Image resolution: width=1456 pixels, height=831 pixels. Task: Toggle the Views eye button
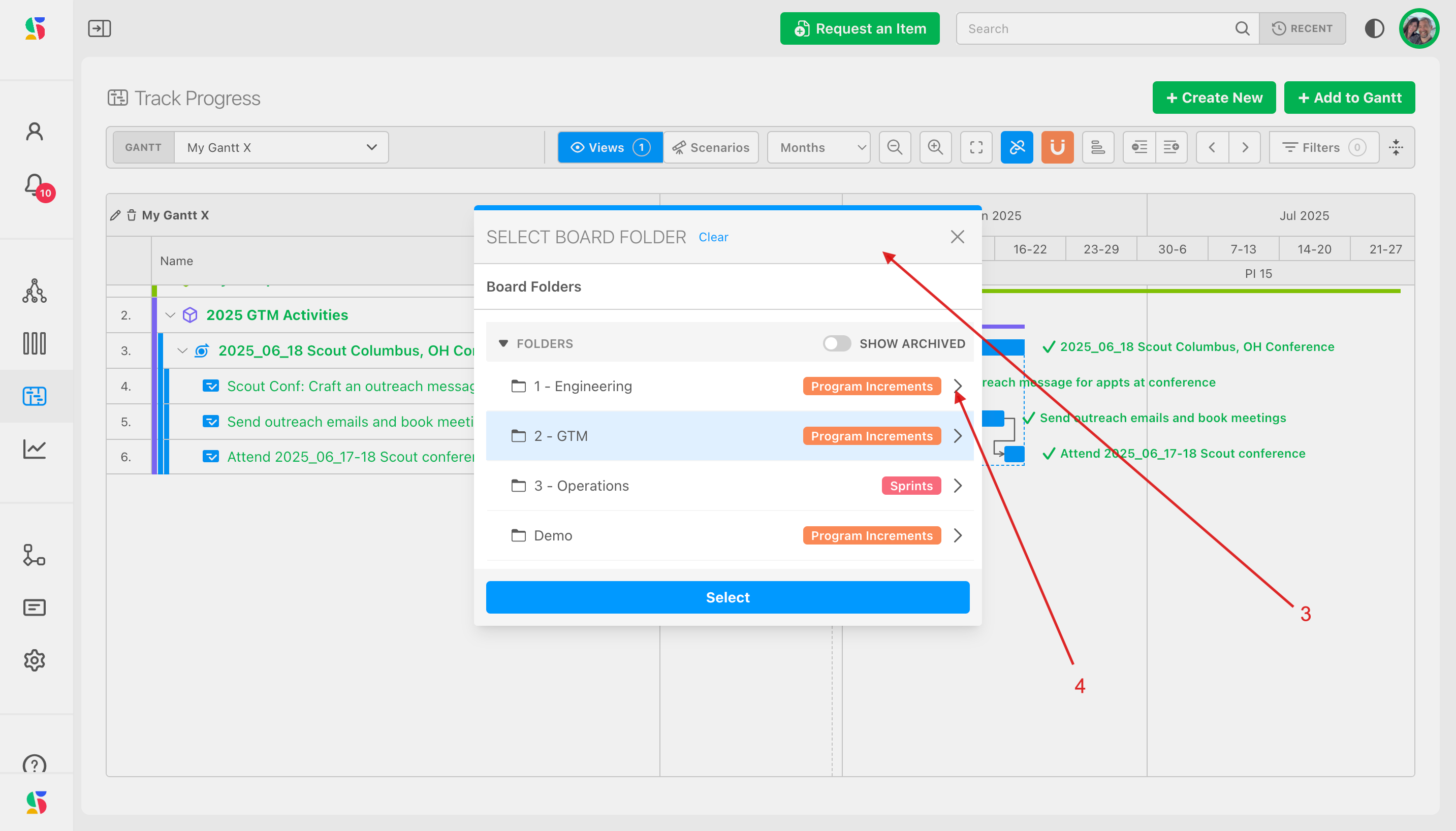tap(610, 147)
